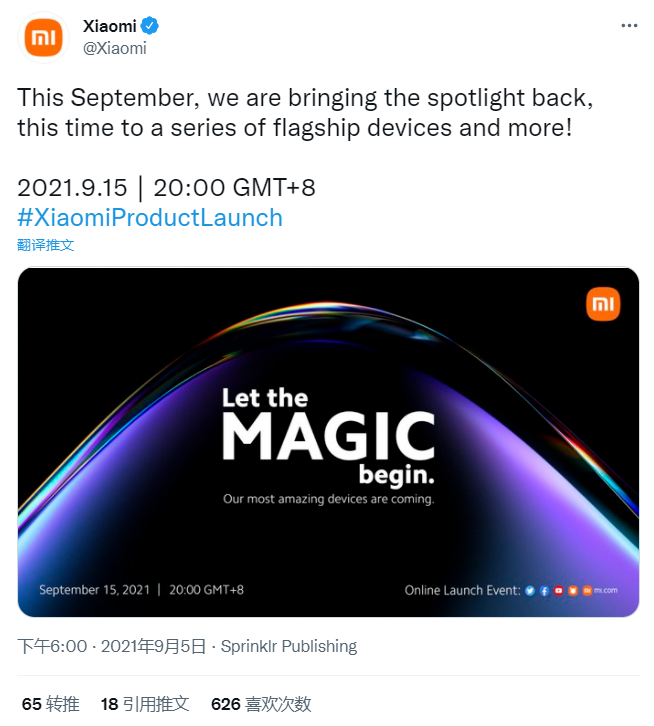Open the Xiaomi profile avatar
The image size is (654, 726).
[43, 37]
